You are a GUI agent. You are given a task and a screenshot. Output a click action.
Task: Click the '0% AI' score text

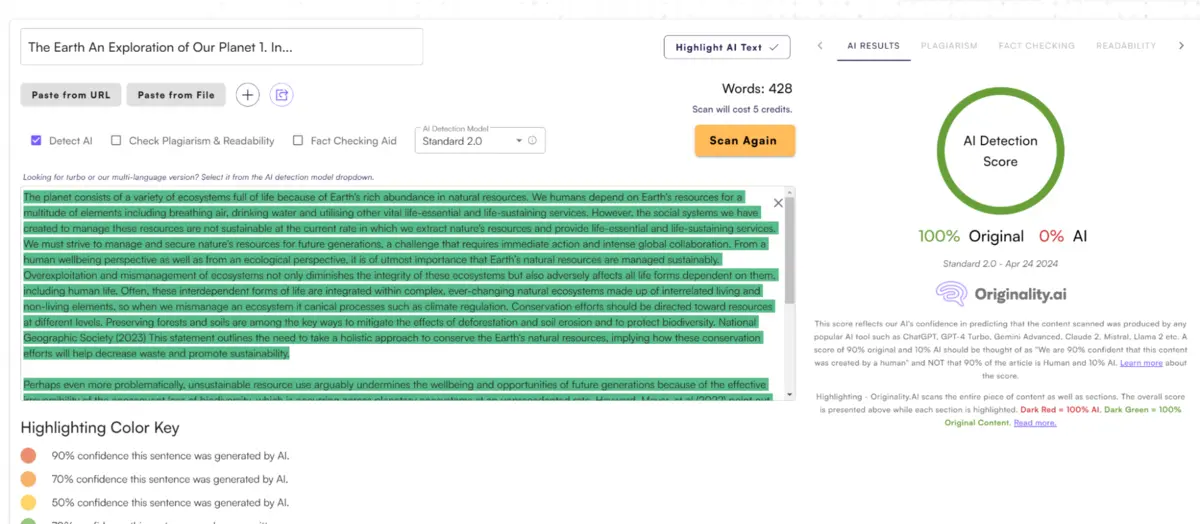(1063, 236)
